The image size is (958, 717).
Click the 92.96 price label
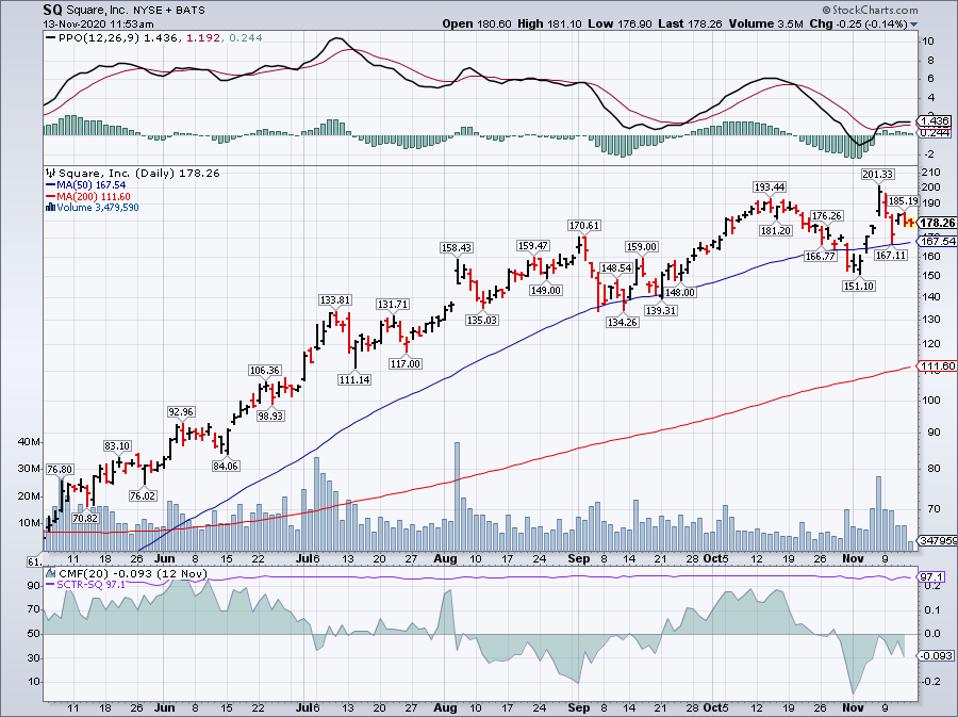181,412
